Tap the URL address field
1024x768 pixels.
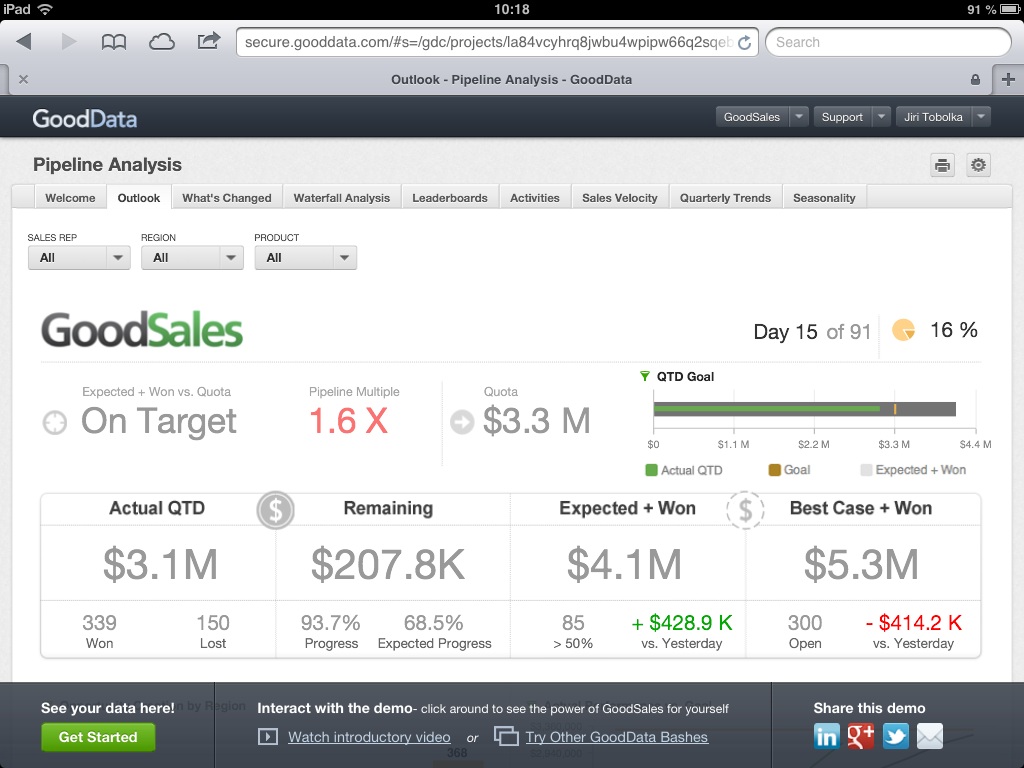pos(497,42)
